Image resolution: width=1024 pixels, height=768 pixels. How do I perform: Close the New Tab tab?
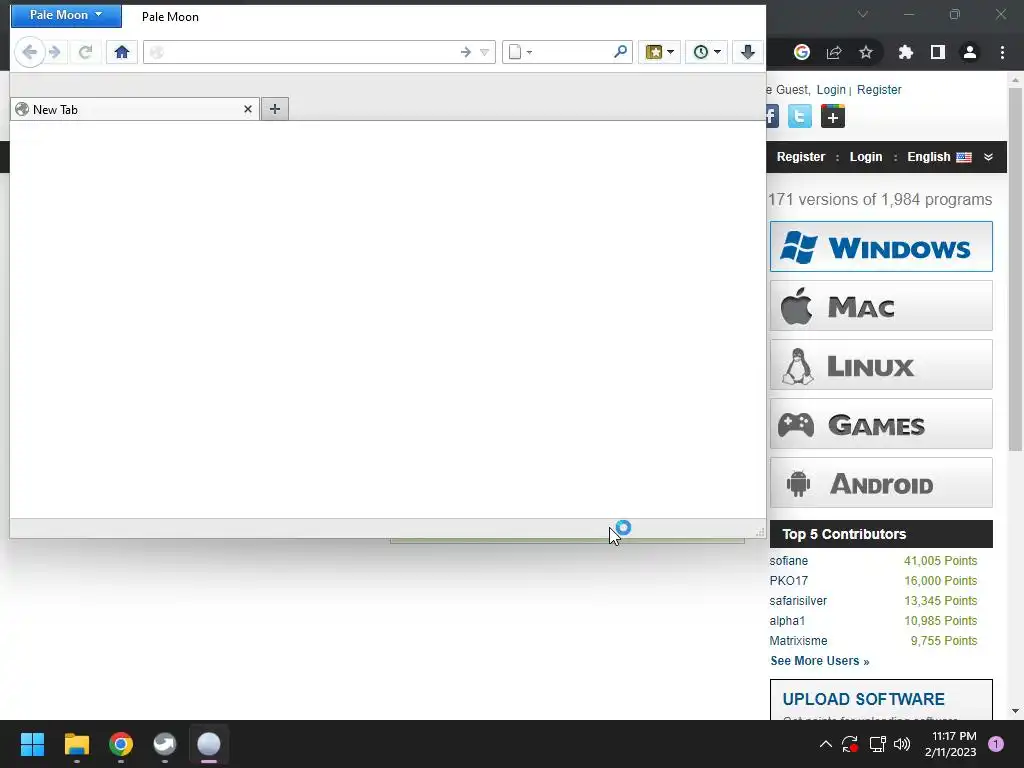click(x=248, y=109)
